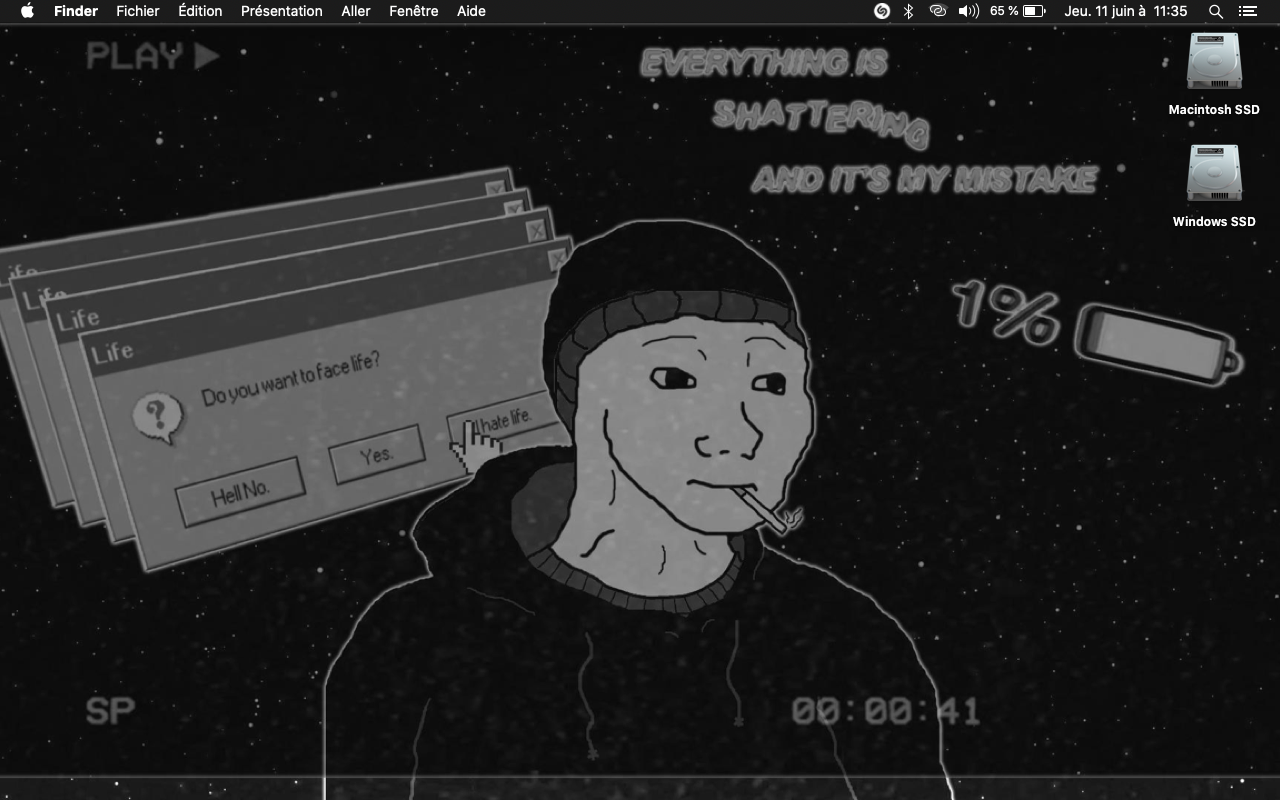Open the sound volume menu
1280x800 pixels.
point(968,11)
